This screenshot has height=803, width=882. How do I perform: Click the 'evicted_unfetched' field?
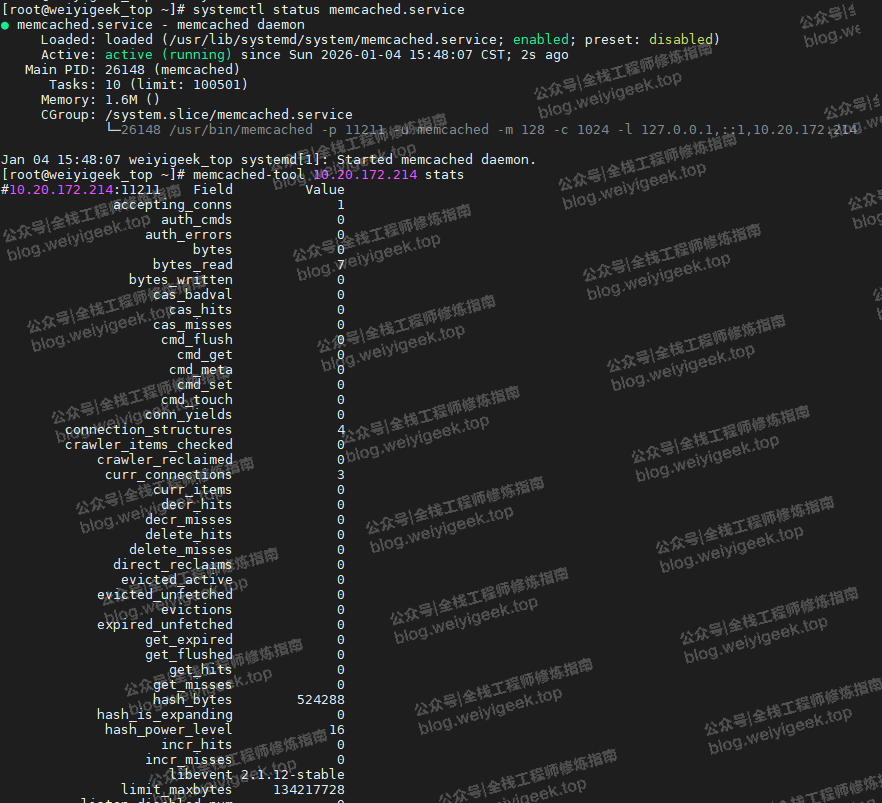(165, 595)
